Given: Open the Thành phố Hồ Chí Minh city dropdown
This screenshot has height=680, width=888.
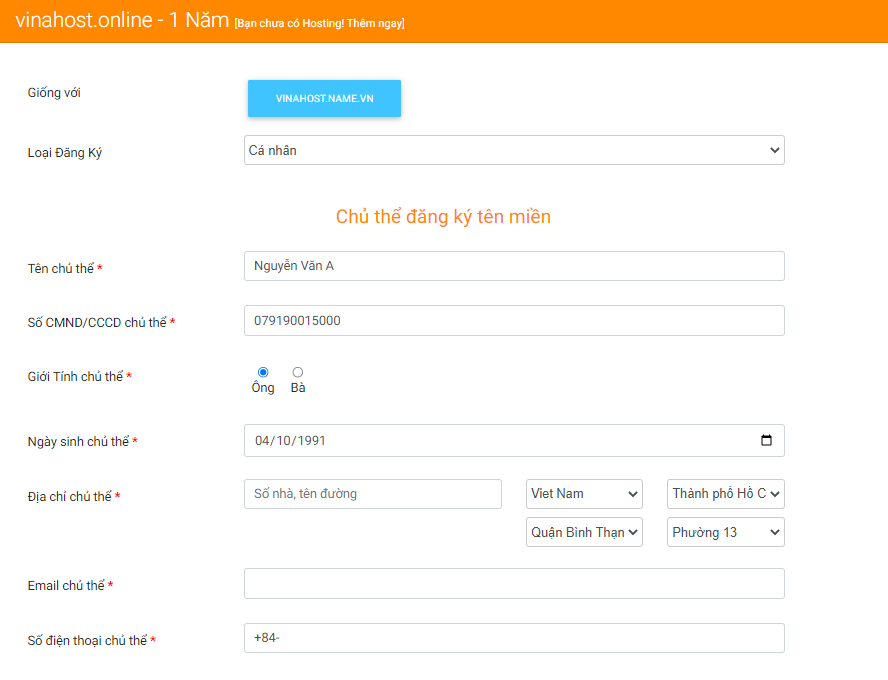Looking at the screenshot, I should click(x=725, y=493).
